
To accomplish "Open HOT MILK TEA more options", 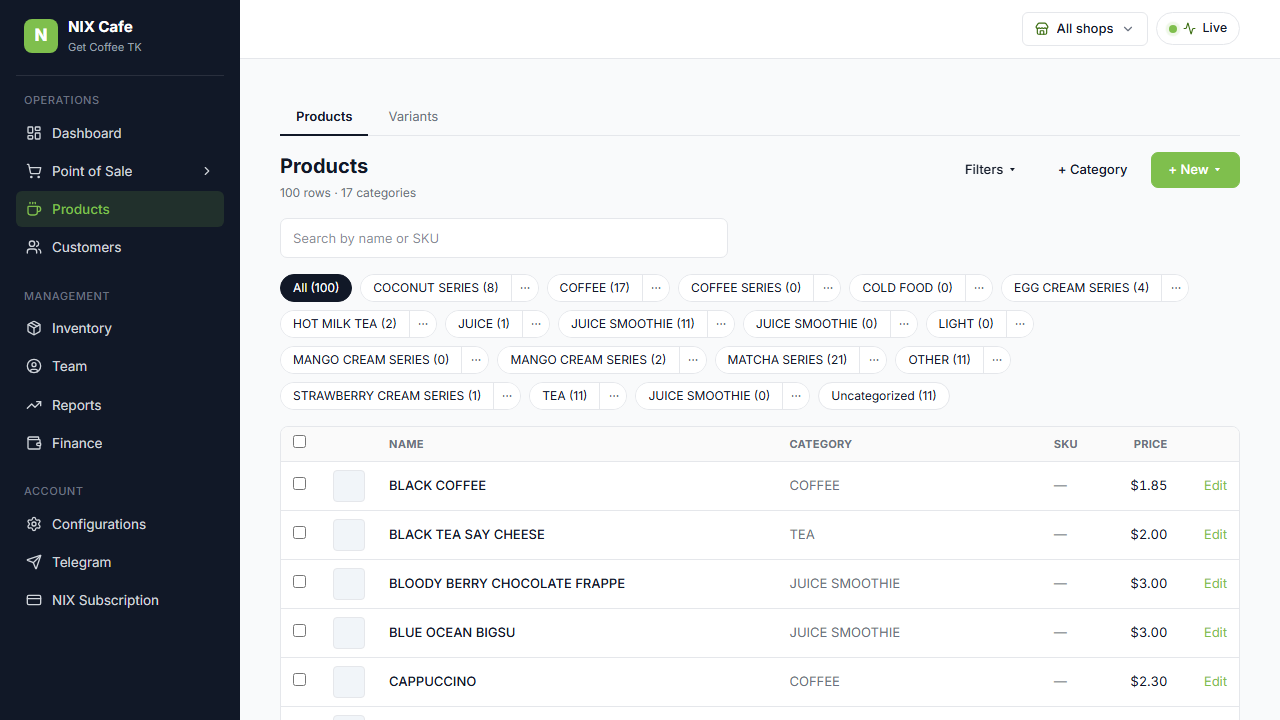I will pyautogui.click(x=423, y=324).
